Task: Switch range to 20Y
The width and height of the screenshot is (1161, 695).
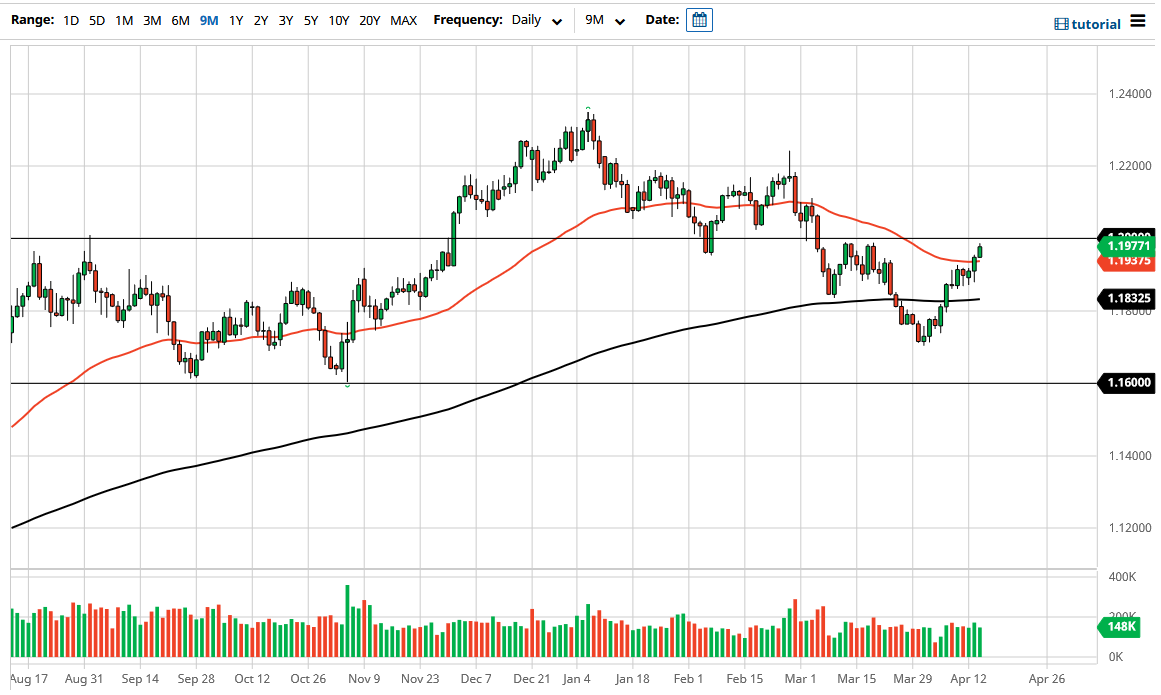Action: point(369,21)
